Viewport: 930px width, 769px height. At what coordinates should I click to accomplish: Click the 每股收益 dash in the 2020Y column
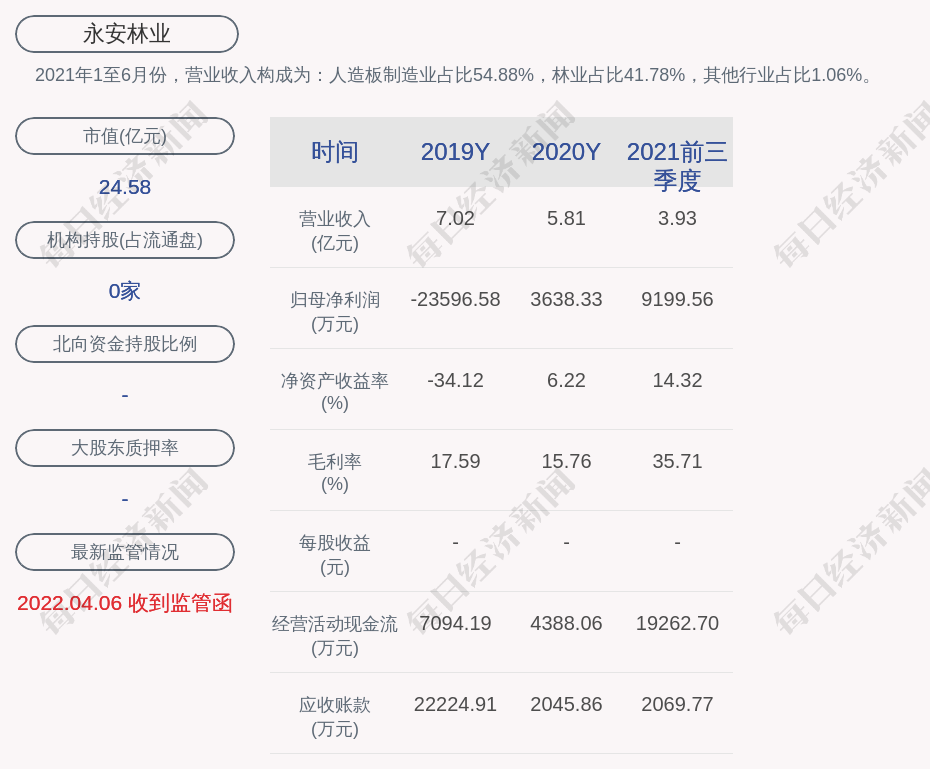point(566,542)
